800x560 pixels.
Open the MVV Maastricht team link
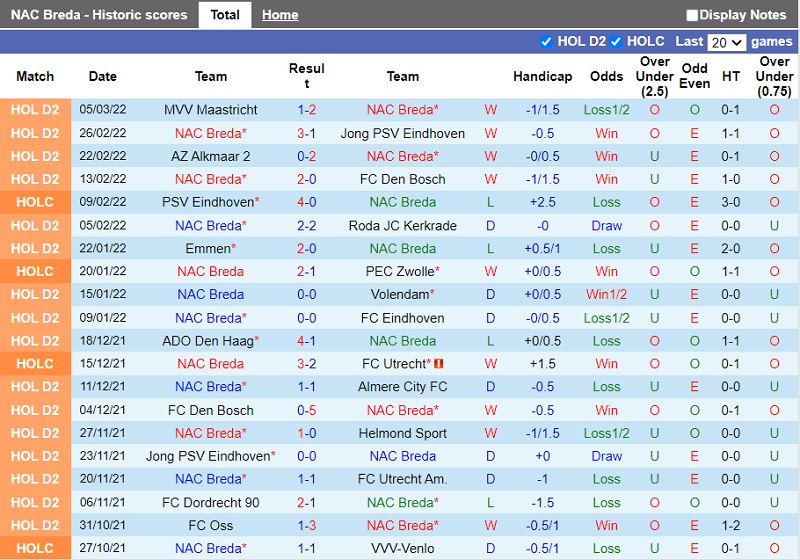(x=211, y=110)
